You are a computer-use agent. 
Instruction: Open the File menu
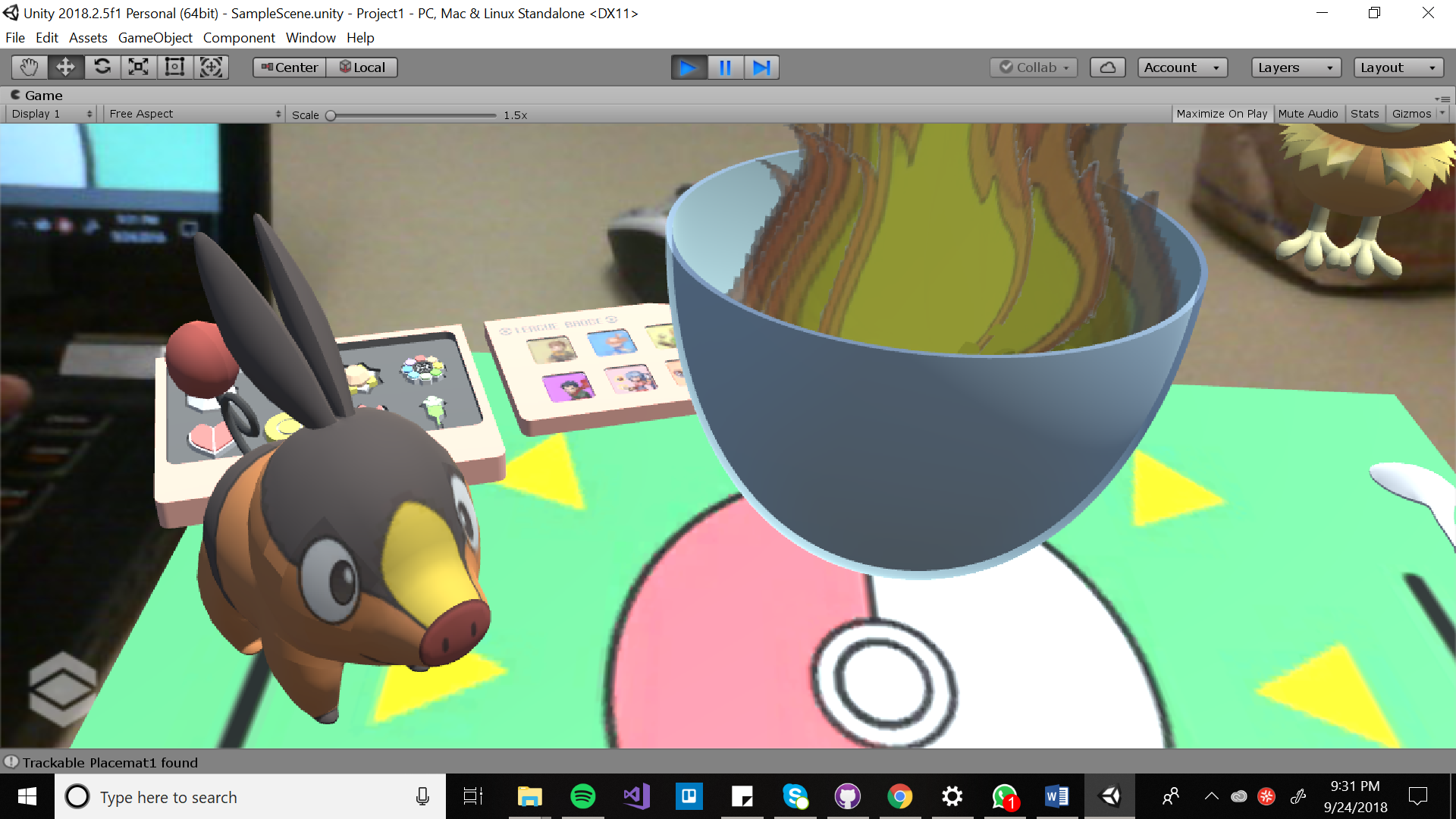pos(15,38)
